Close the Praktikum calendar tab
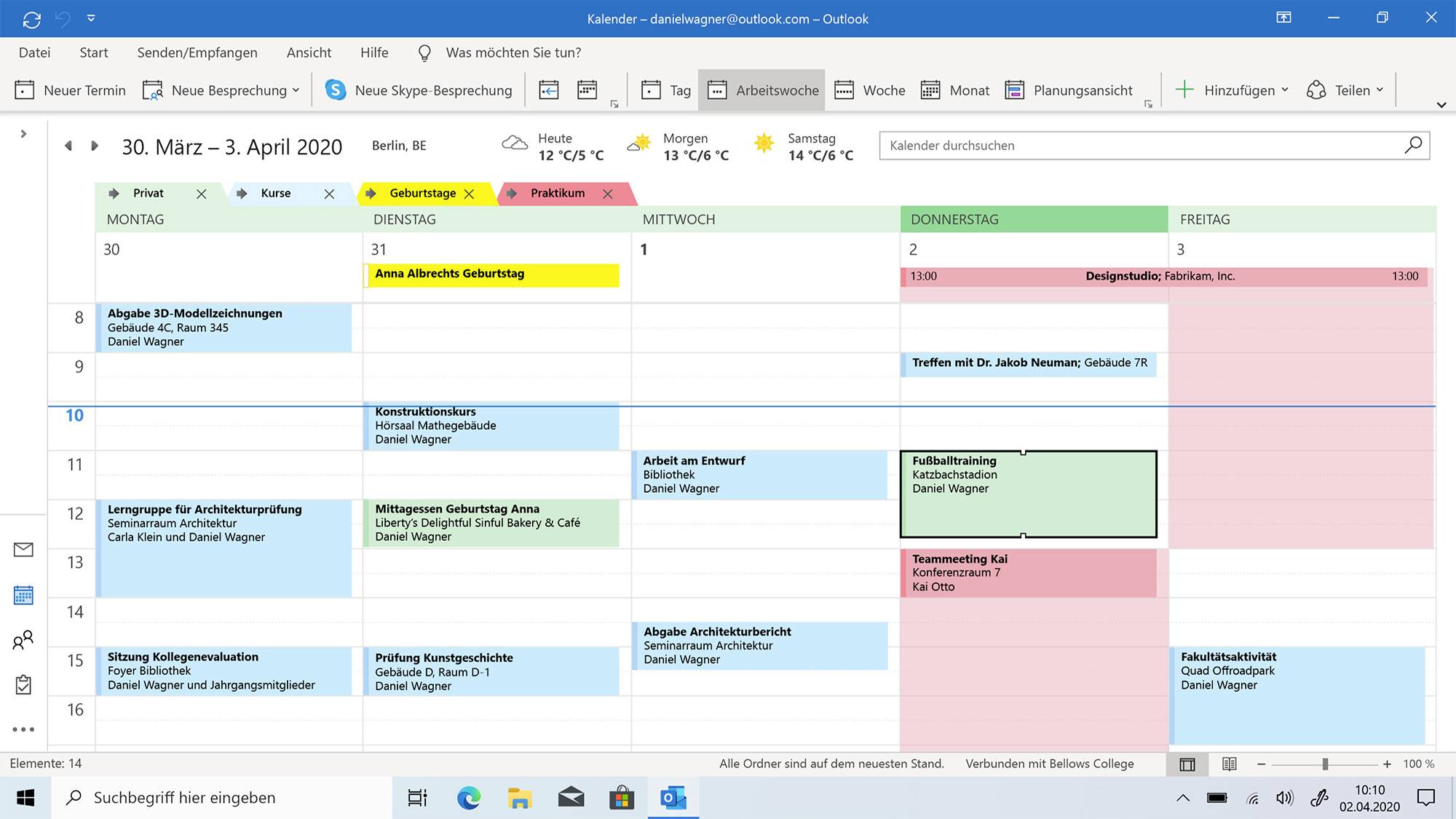 [609, 194]
